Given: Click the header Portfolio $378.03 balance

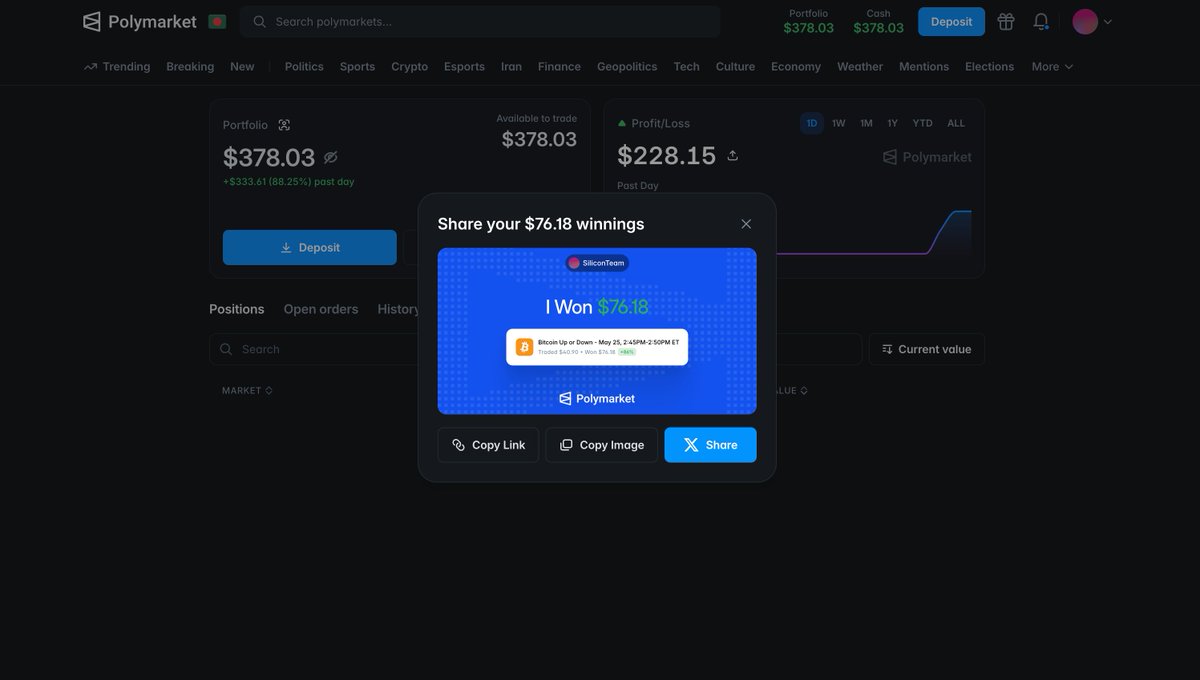Looking at the screenshot, I should pyautogui.click(x=808, y=21).
